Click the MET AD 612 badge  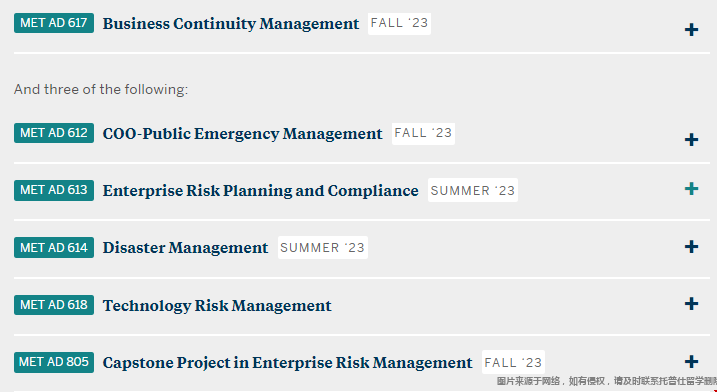(x=54, y=133)
